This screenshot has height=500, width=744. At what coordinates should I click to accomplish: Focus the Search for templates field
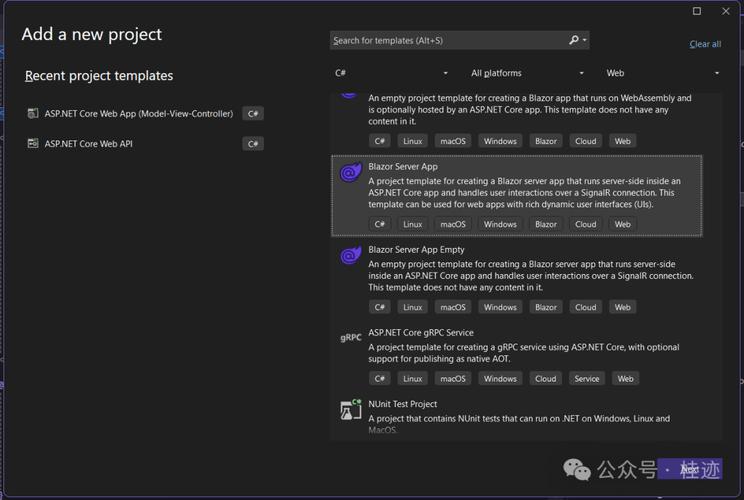[459, 40]
